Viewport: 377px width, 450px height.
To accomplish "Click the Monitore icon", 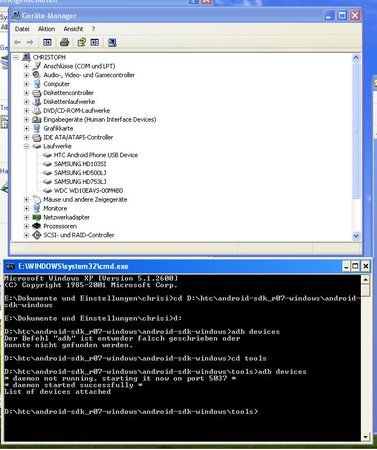I will pyautogui.click(x=37, y=208).
